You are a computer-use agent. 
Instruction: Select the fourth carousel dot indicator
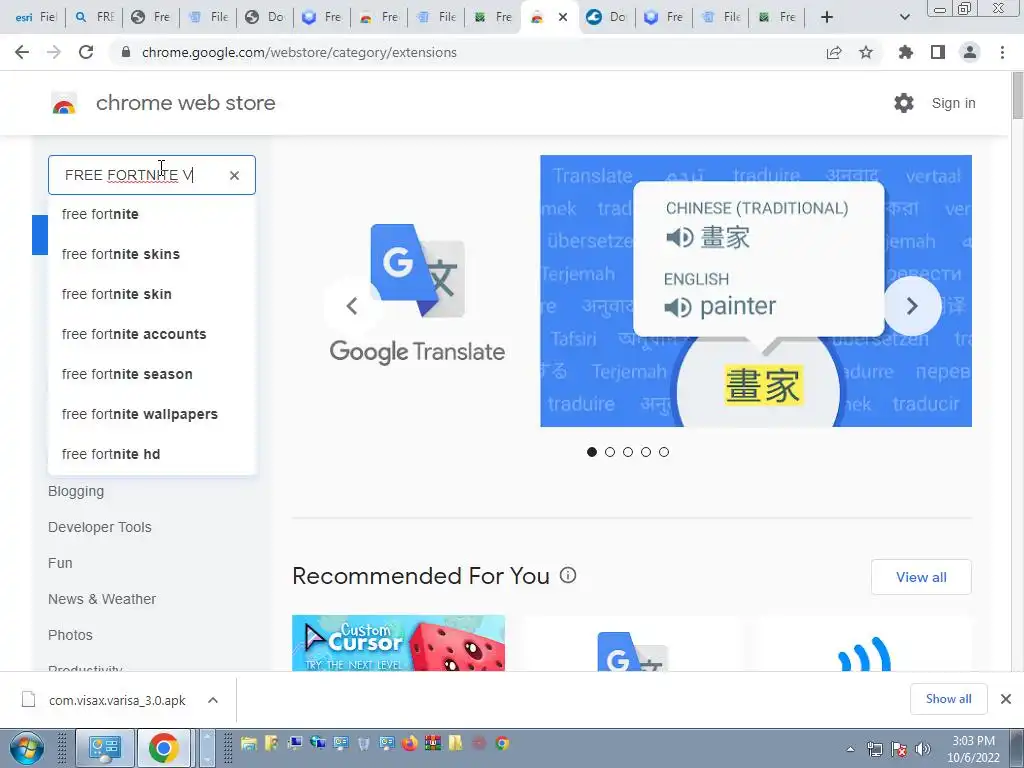(x=646, y=452)
